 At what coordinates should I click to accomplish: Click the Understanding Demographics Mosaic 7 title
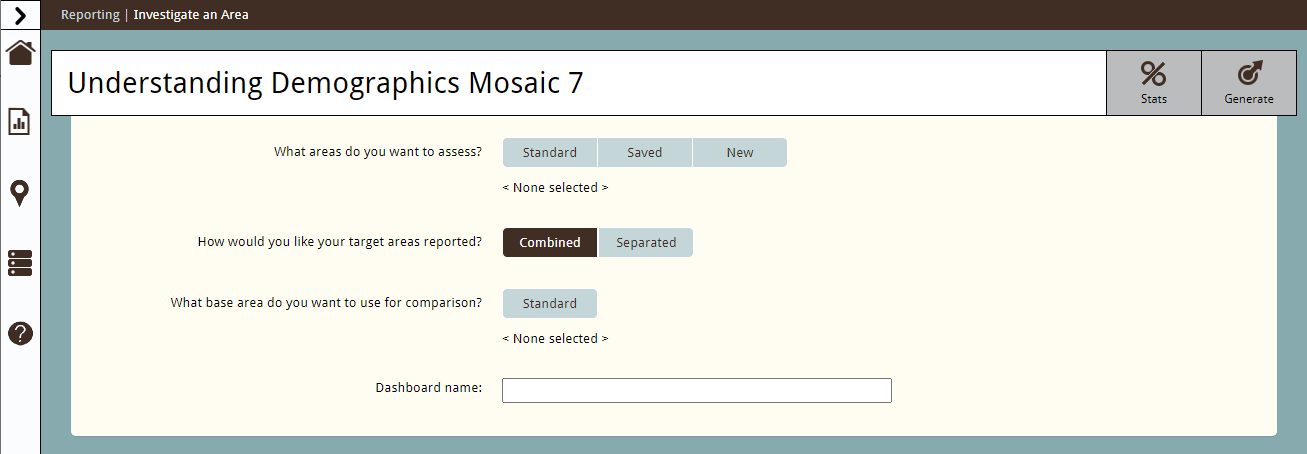[325, 83]
